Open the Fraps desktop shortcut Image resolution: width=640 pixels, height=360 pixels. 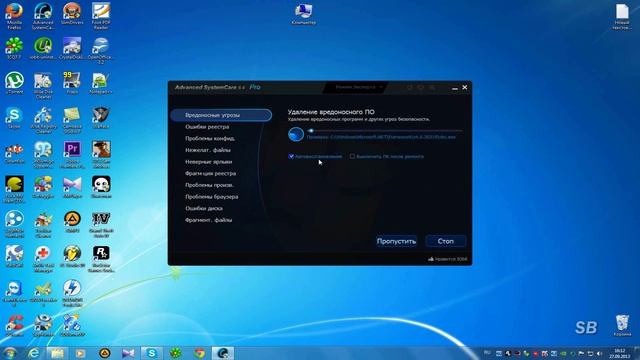coord(72,83)
